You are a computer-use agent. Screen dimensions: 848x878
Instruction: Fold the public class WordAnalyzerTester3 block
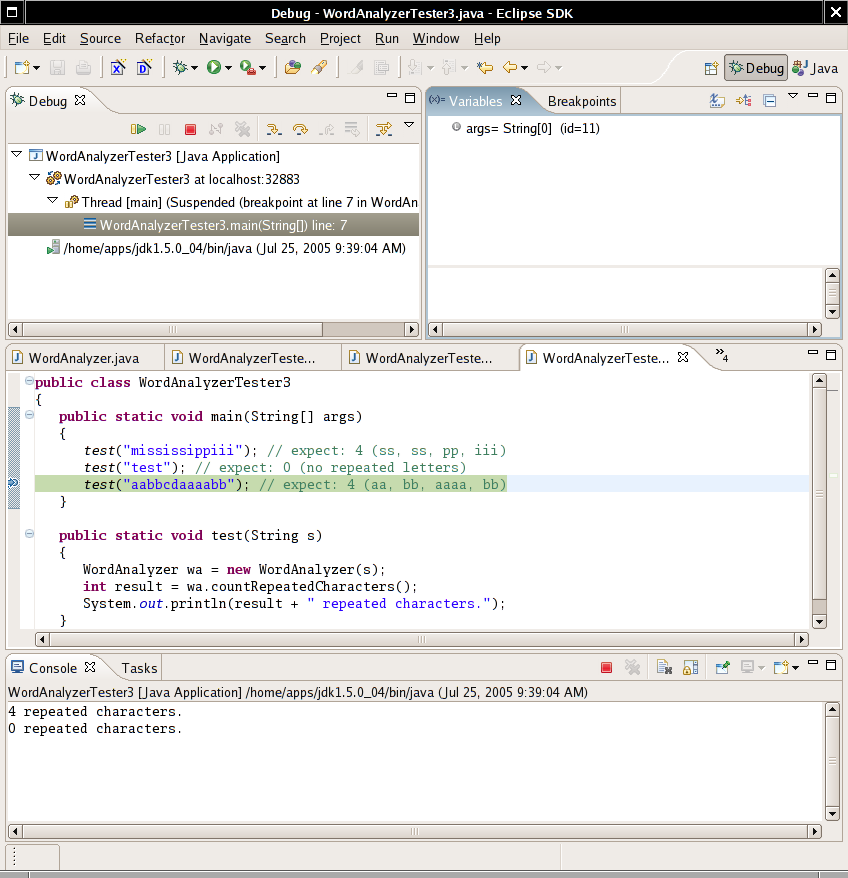coord(29,381)
